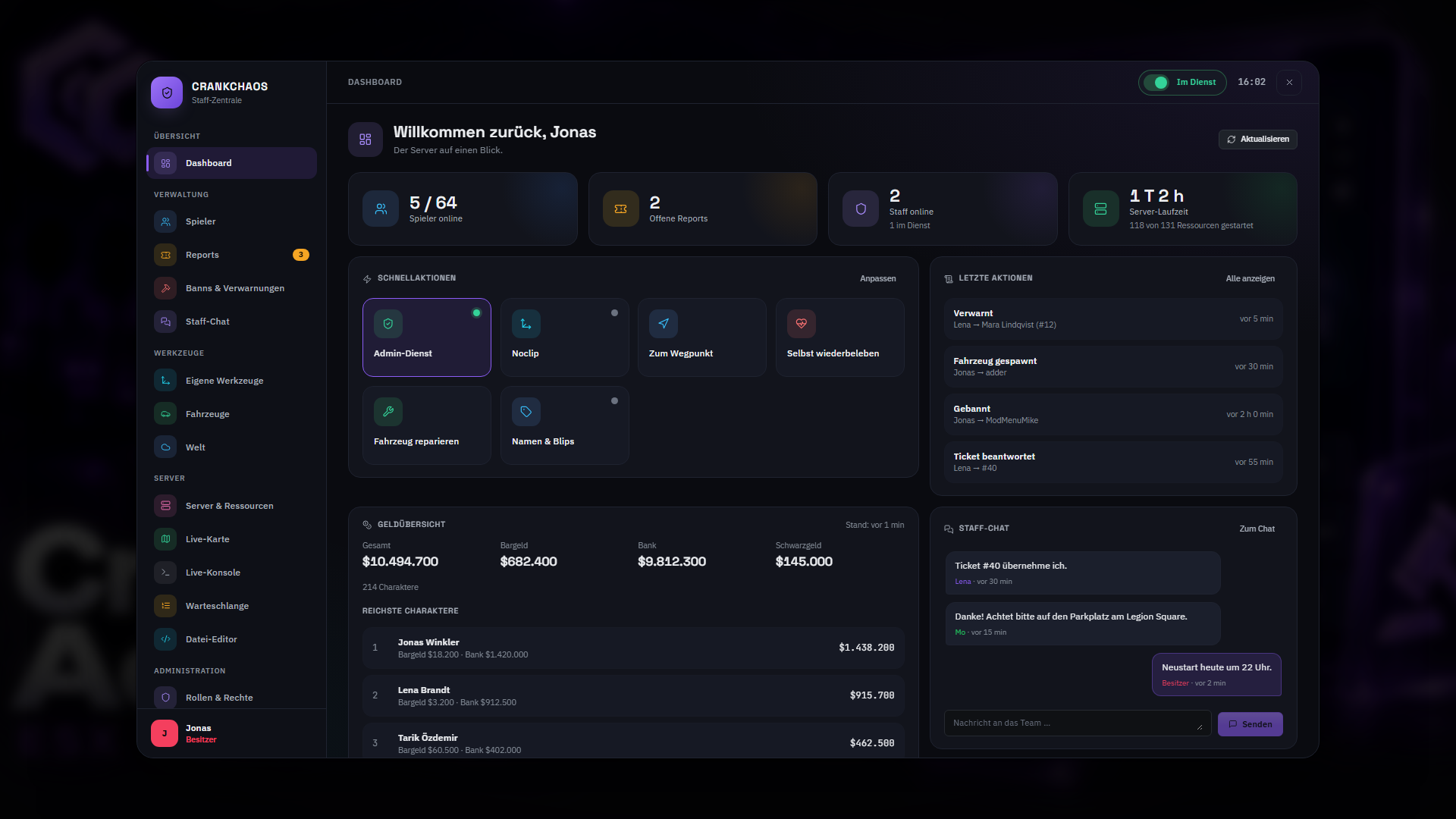The width and height of the screenshot is (1456, 819).
Task: Click the CrankChaos shield logo icon
Action: [167, 93]
